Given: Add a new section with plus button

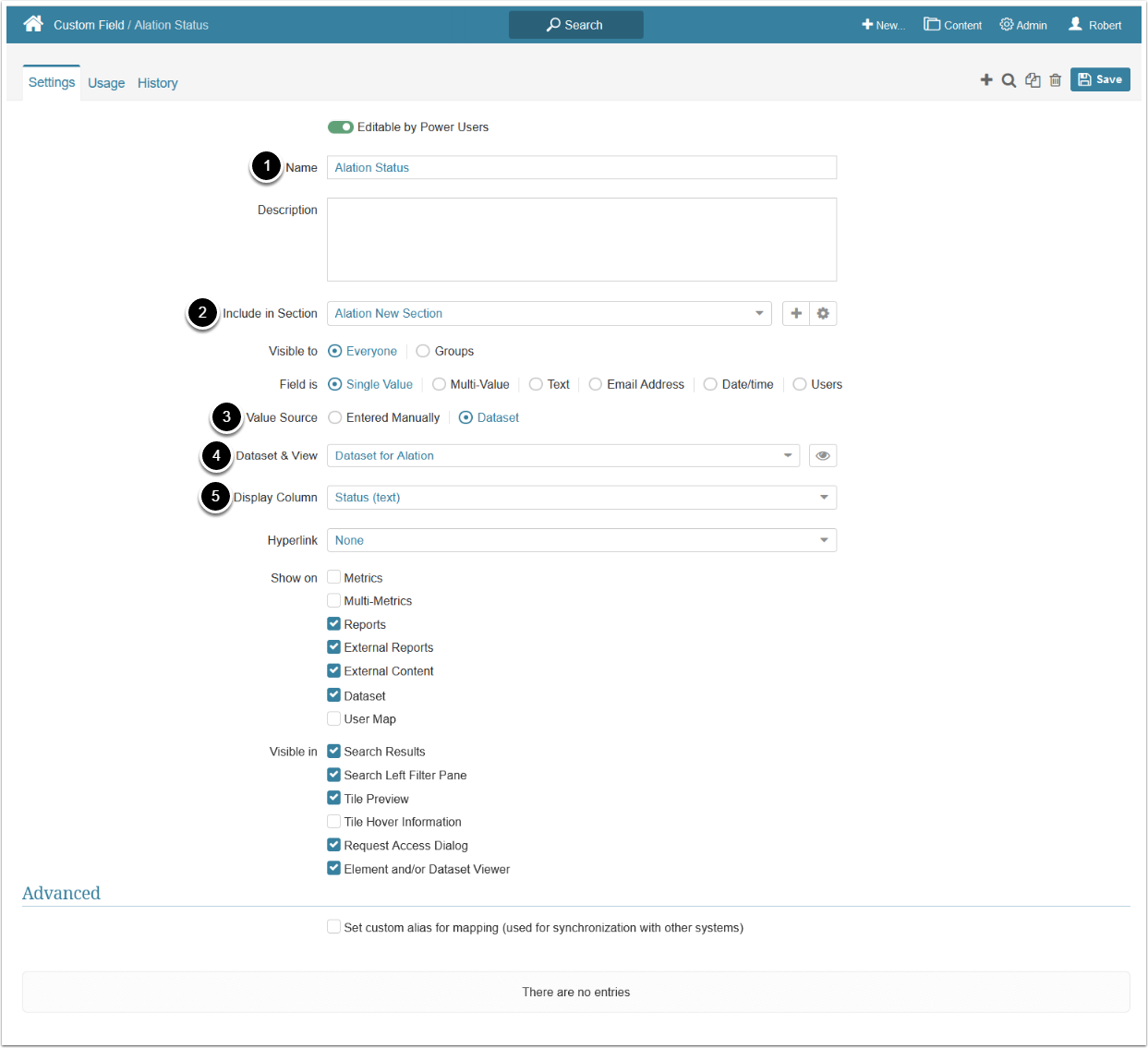Looking at the screenshot, I should click(796, 314).
